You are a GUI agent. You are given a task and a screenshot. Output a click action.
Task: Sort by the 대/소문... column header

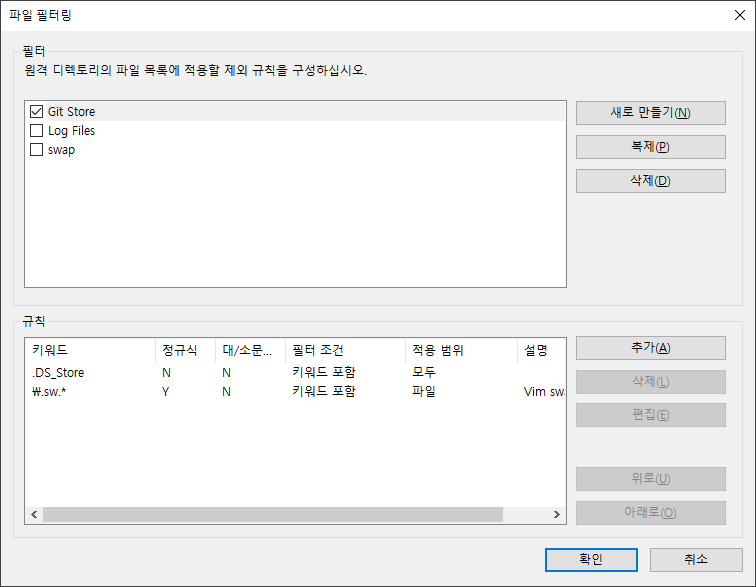pyautogui.click(x=250, y=350)
